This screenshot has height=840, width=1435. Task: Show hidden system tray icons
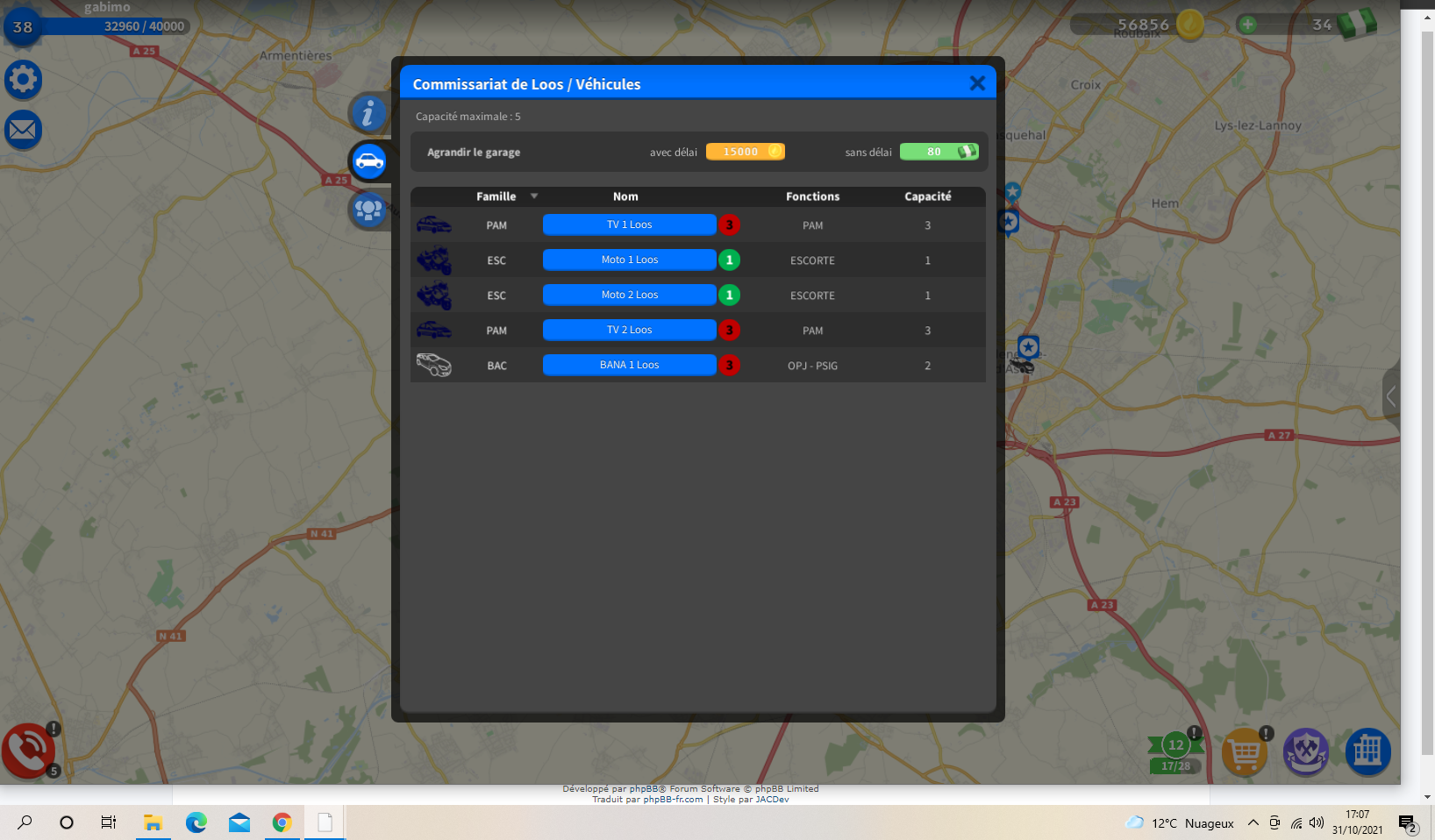[1253, 822]
